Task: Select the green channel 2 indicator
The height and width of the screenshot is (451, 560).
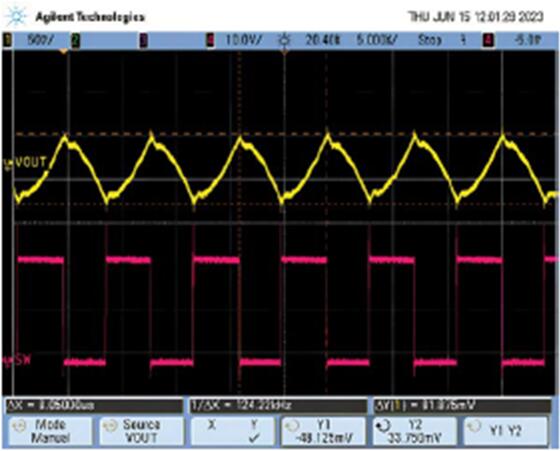Action: [75, 40]
